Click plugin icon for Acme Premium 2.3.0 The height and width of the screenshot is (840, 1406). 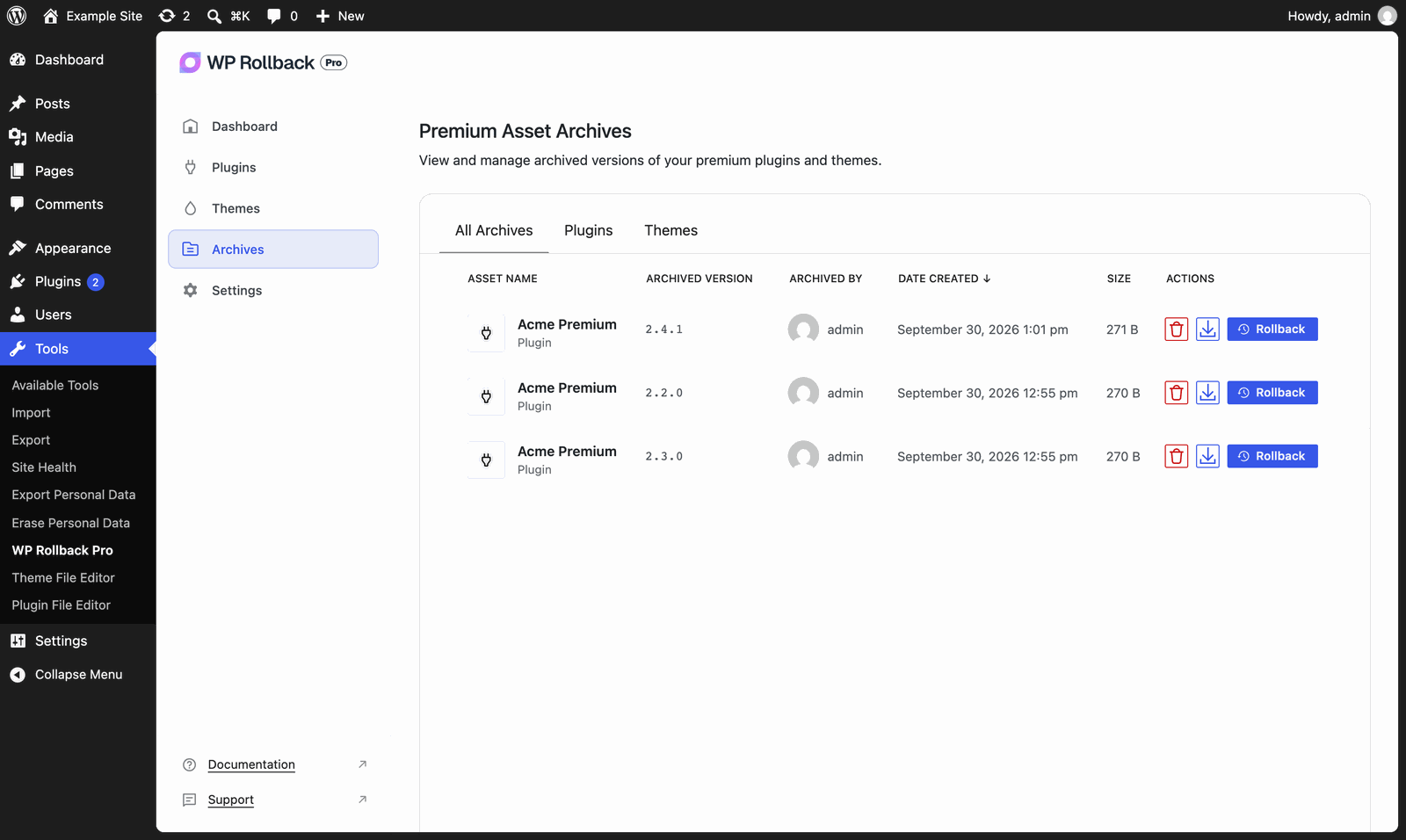pos(486,460)
